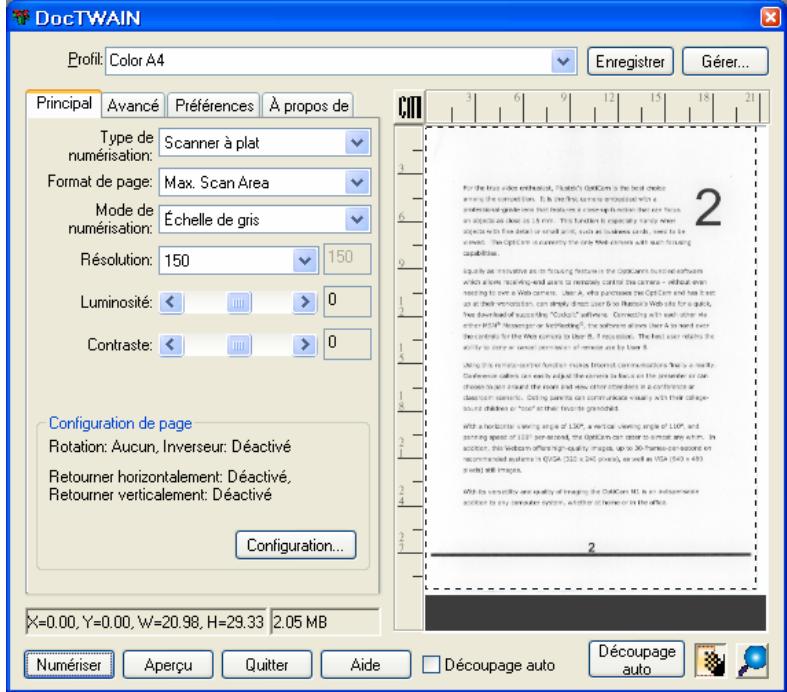Image resolution: width=787 pixels, height=692 pixels.
Task: Click the Découpage auto button
Action: (636, 659)
